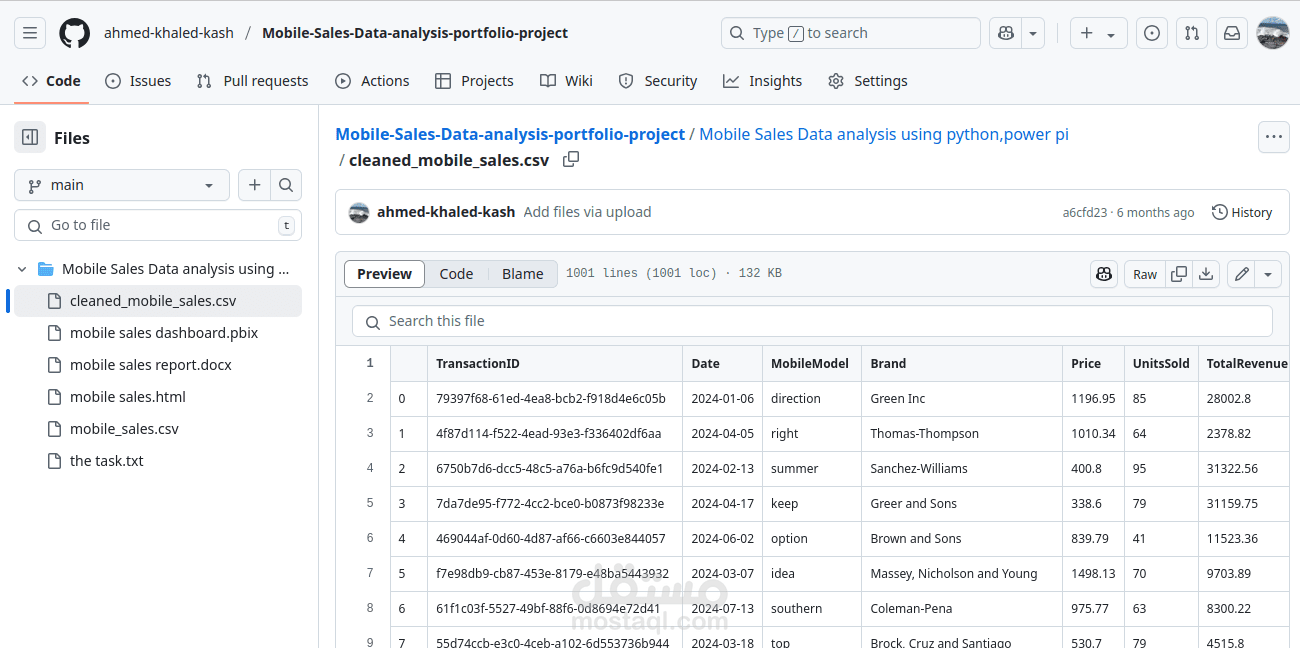Open file search with the sidebar magnifier icon

[x=286, y=185]
